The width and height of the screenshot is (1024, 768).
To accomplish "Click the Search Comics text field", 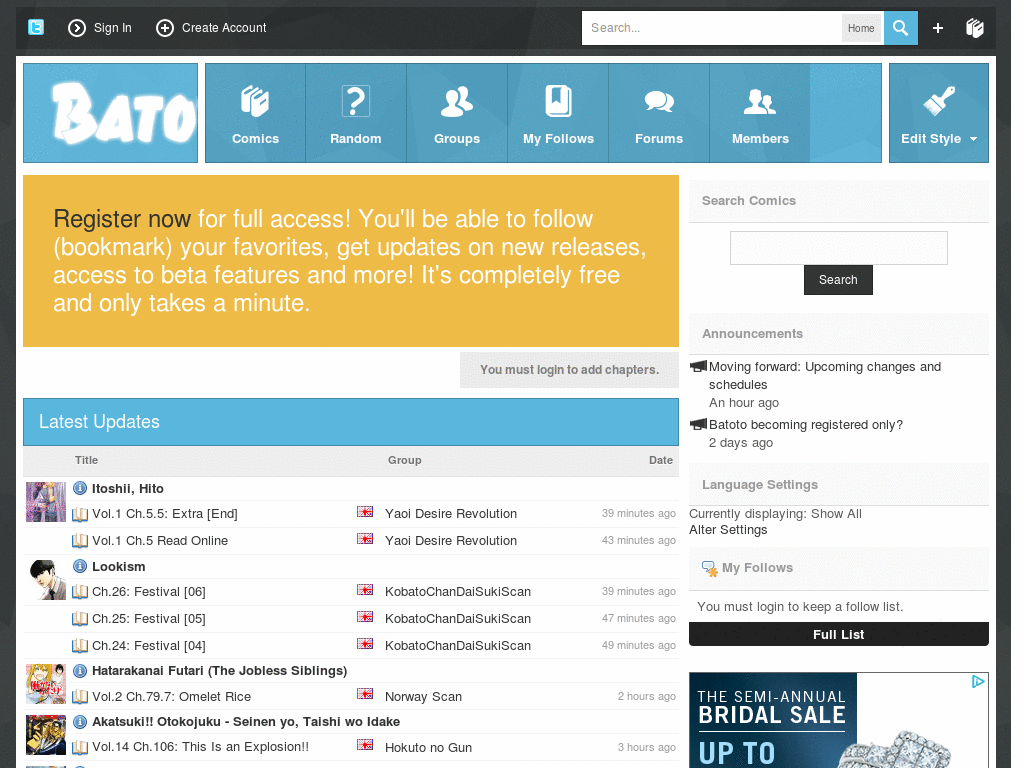I will [838, 248].
